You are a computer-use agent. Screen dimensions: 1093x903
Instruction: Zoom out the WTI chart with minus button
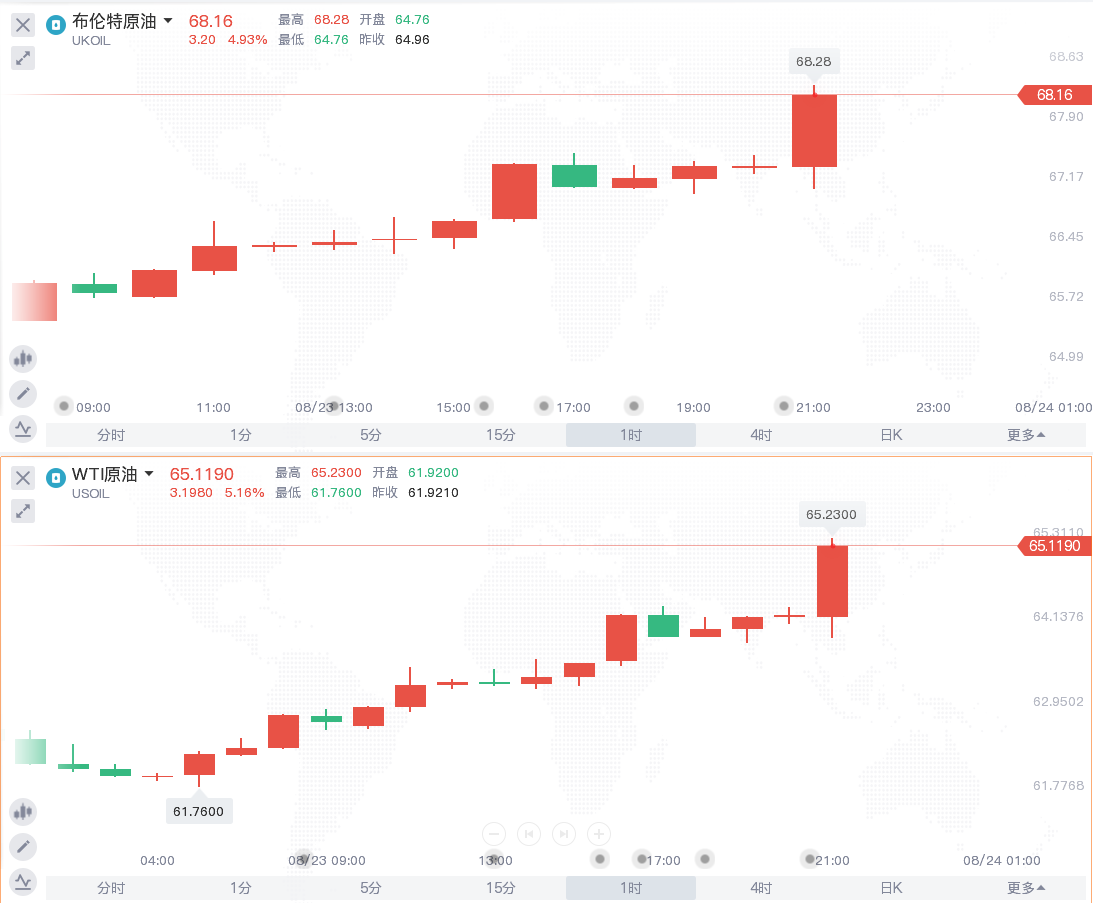[494, 833]
